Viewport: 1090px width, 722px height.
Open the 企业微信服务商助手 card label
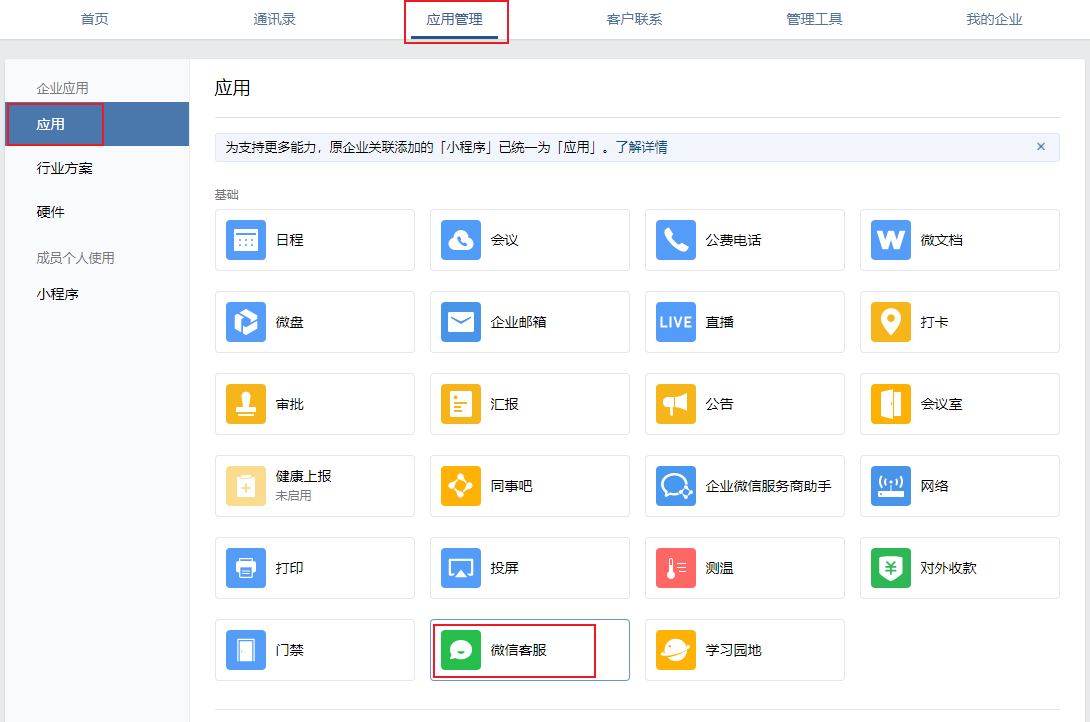pyautogui.click(x=768, y=486)
